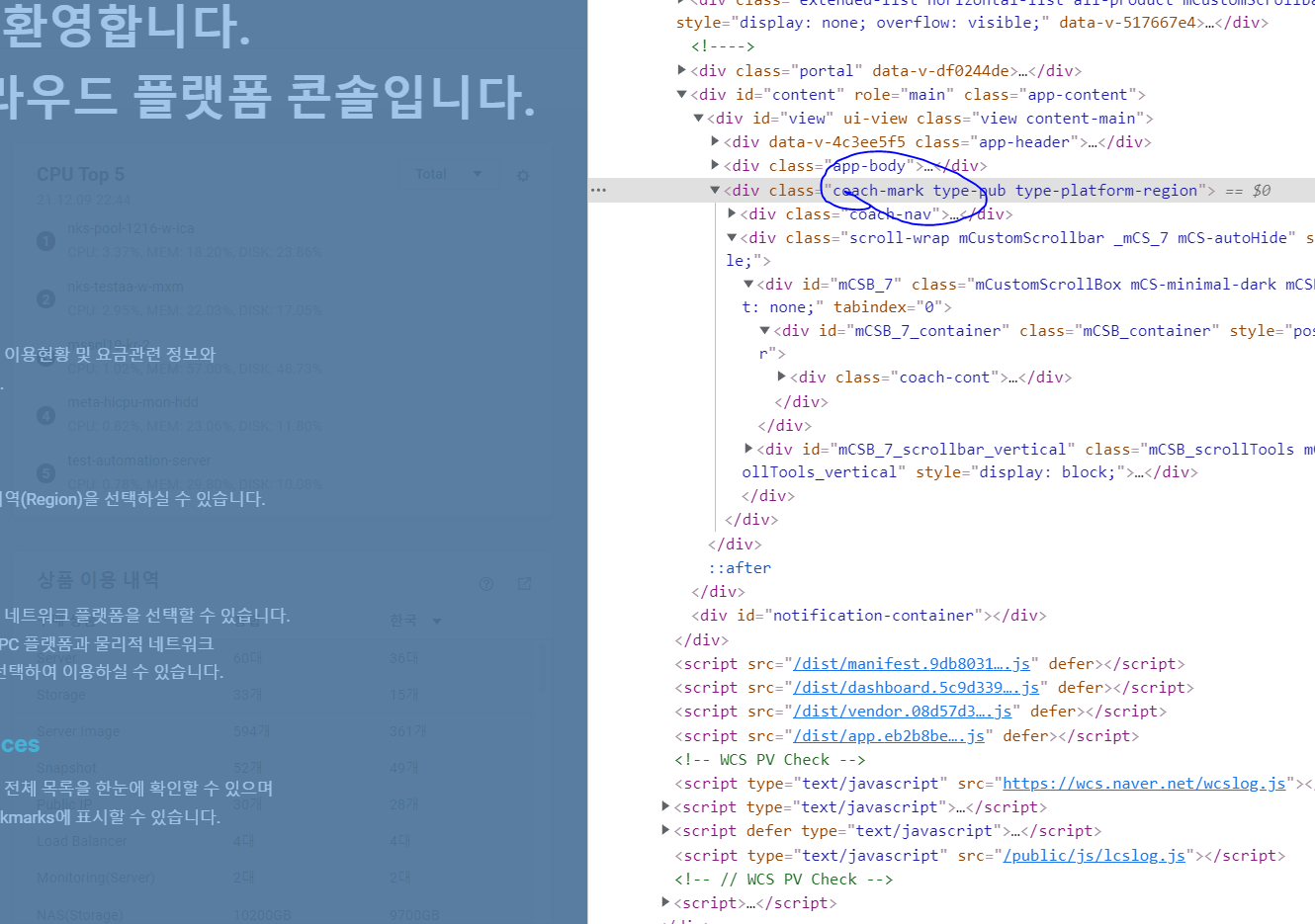Open the /dist/app.eb2b8be js link
Screen dimensions: 1315x924
pyautogui.click(x=889, y=735)
